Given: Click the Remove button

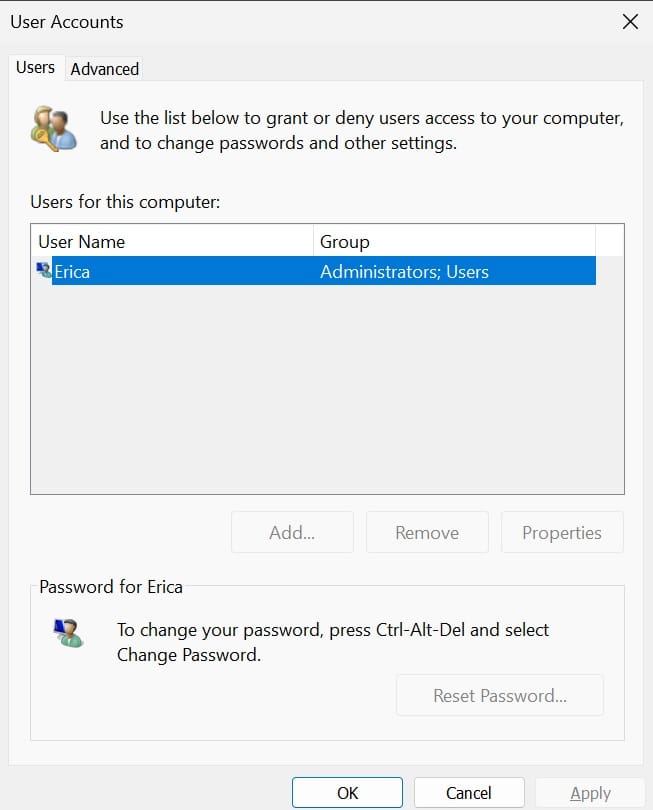Looking at the screenshot, I should point(427,532).
